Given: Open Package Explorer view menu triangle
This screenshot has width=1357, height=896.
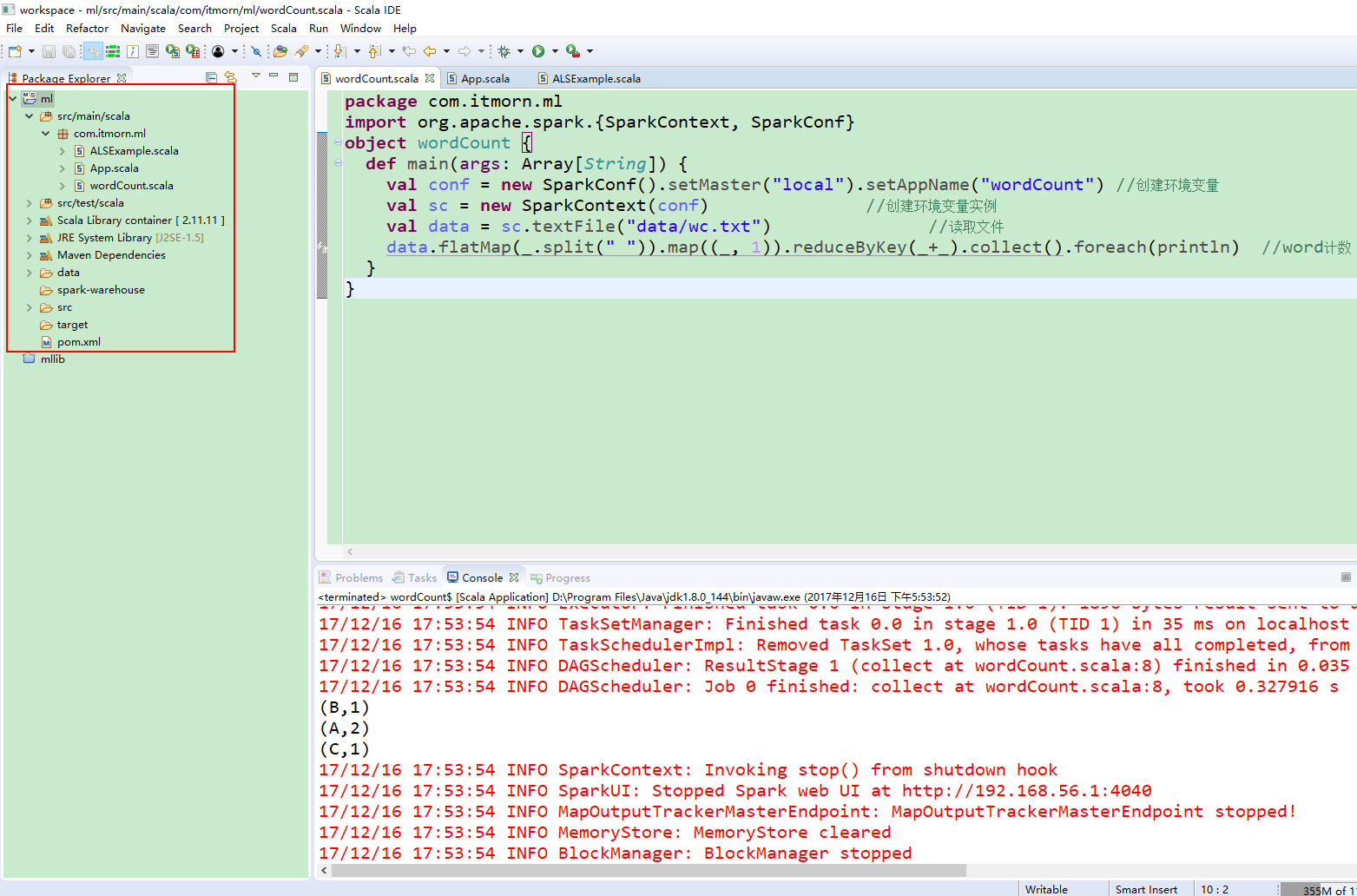Looking at the screenshot, I should (255, 76).
